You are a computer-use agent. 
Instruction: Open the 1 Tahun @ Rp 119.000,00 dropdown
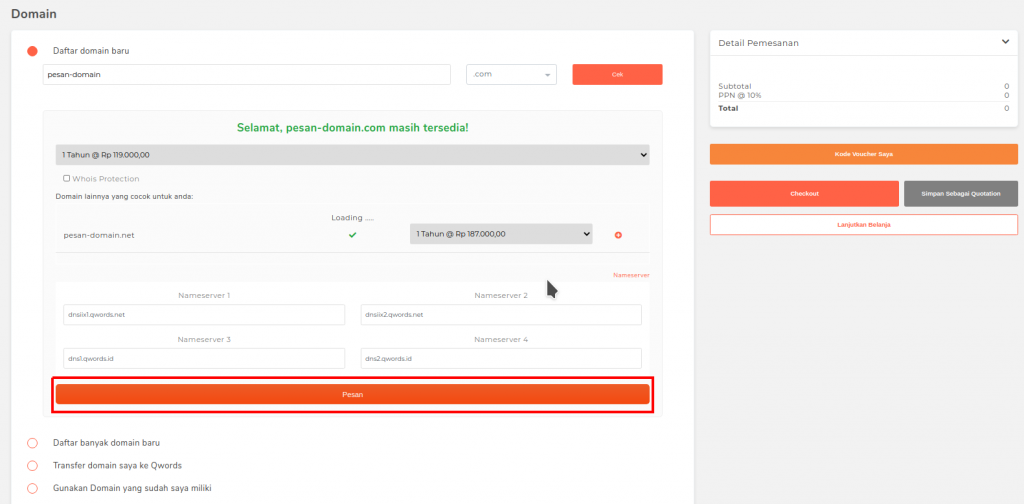(352, 155)
